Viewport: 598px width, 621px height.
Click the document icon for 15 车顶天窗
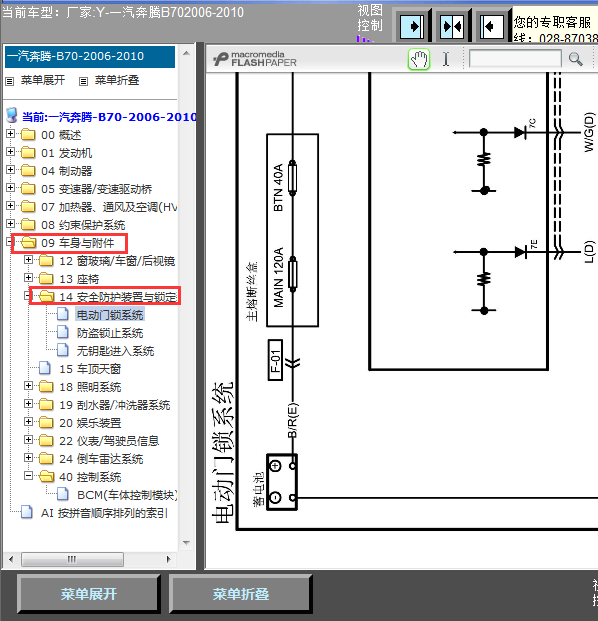45,368
